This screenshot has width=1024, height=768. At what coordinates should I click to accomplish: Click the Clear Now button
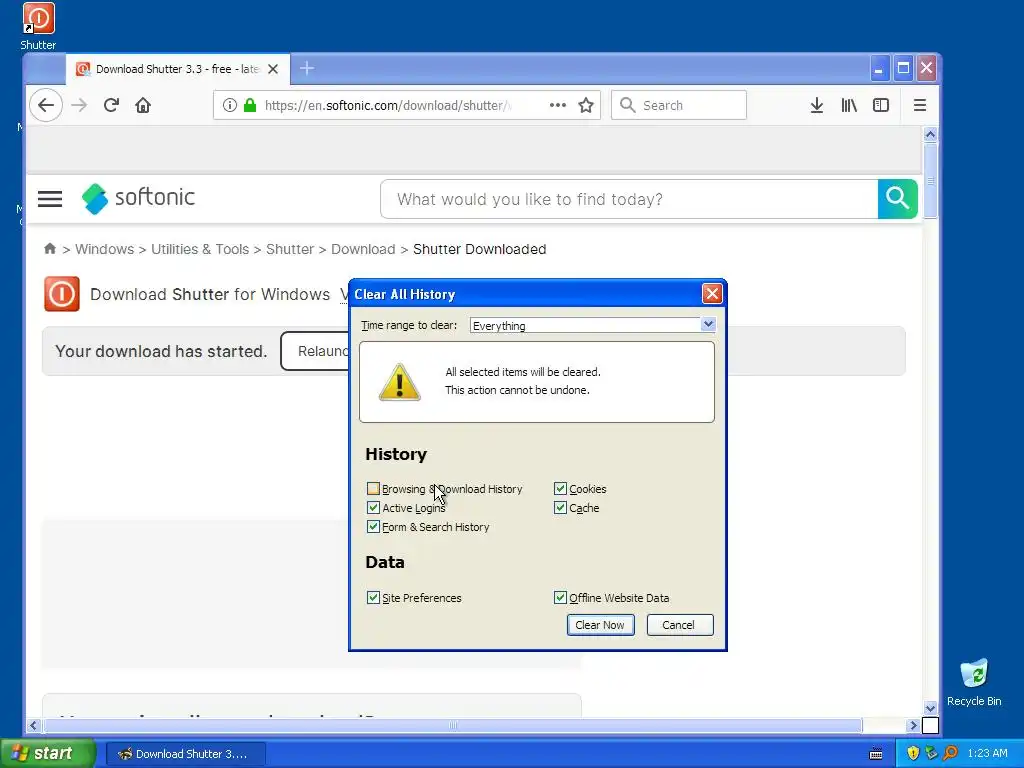coord(600,625)
